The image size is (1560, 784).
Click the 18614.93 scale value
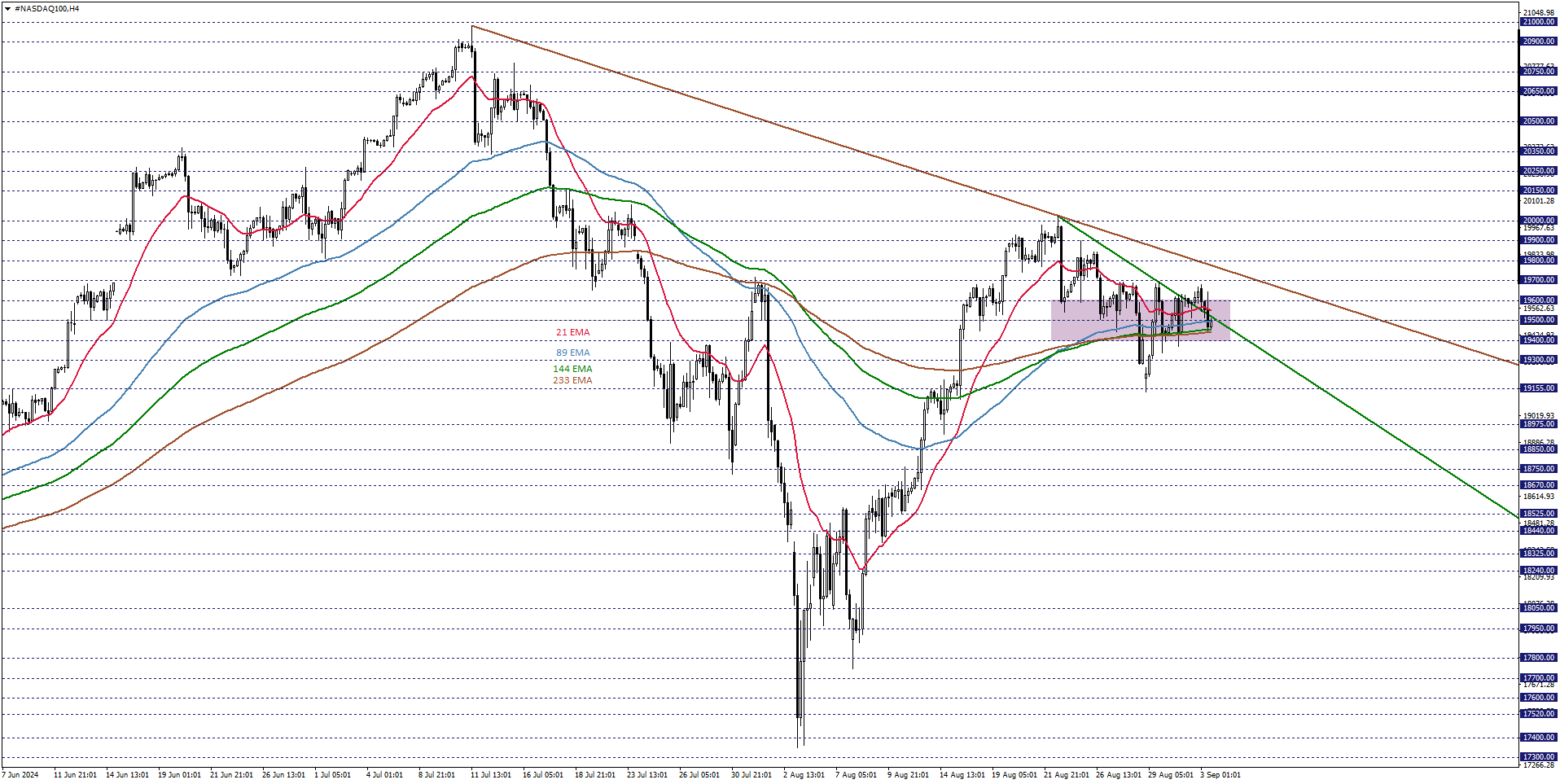(x=1539, y=497)
